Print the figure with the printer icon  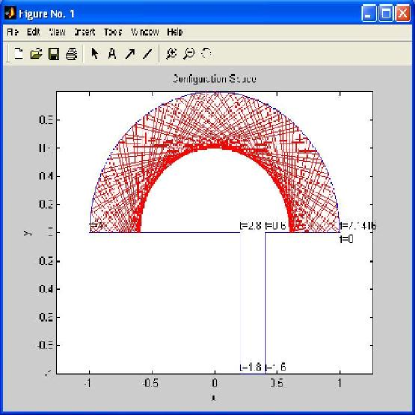[71, 54]
